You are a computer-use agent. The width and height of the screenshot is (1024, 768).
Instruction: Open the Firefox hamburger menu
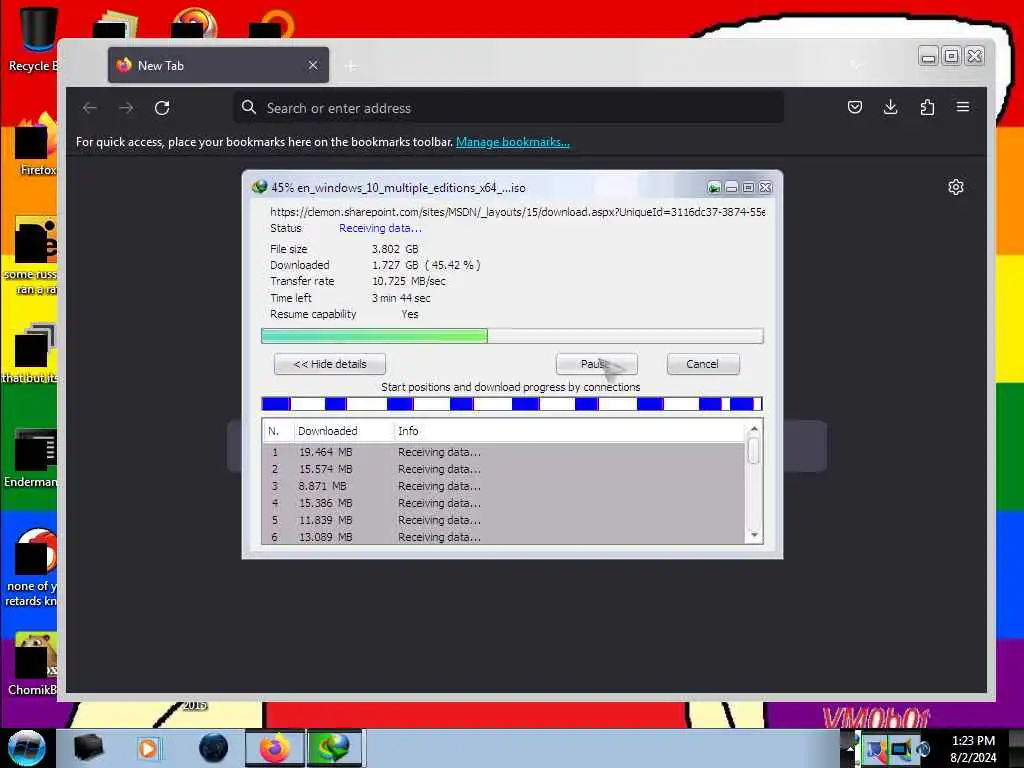click(x=963, y=107)
